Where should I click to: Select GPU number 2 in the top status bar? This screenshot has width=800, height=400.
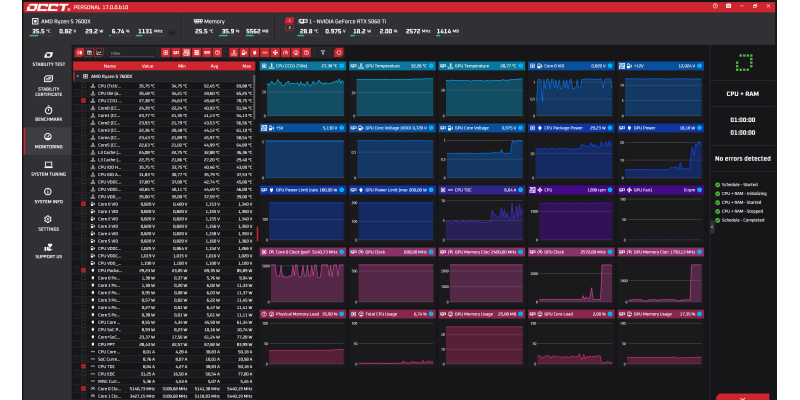click(289, 28)
